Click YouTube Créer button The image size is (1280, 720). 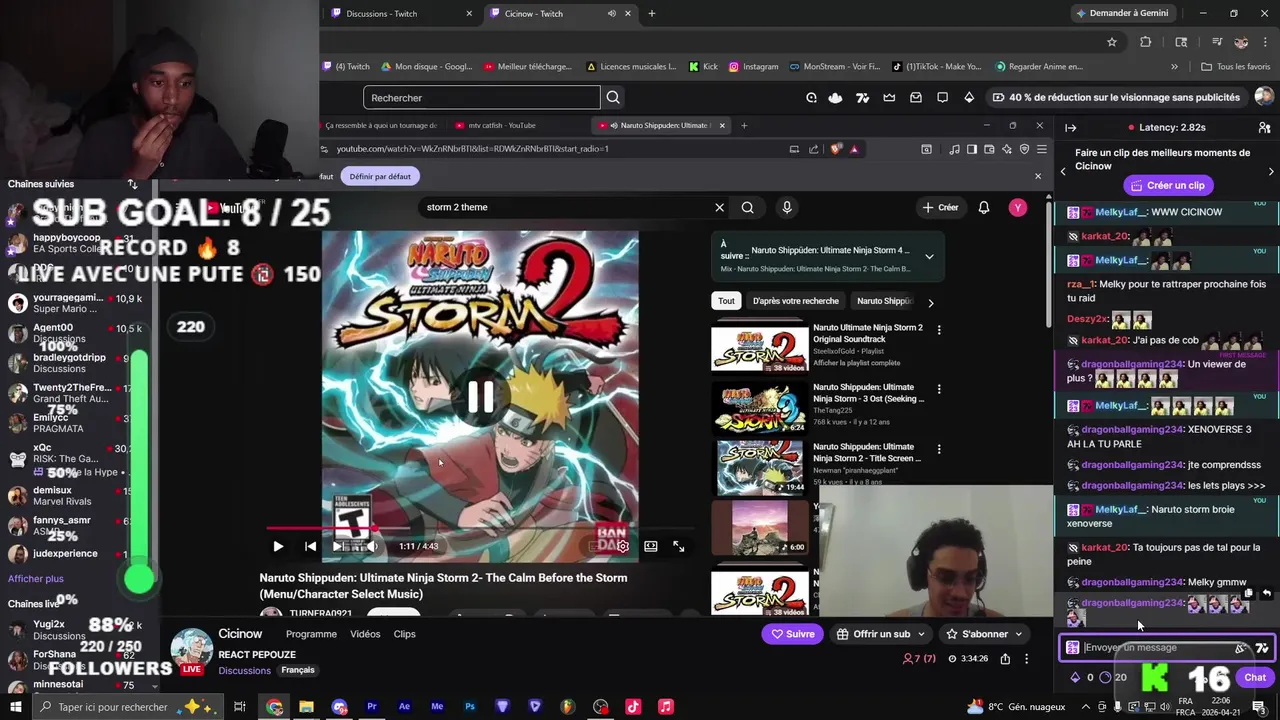[x=940, y=207]
